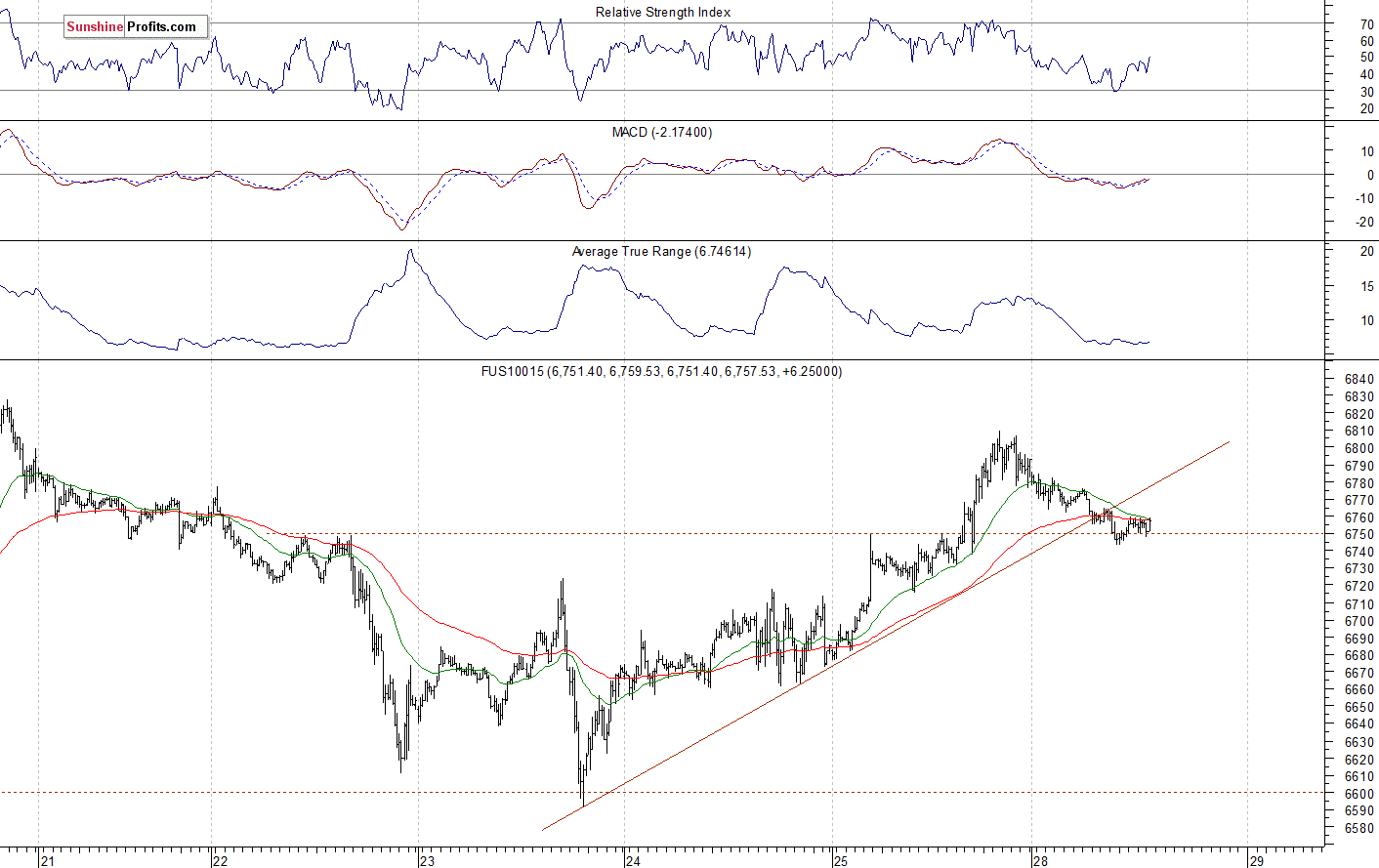Viewport: 1379px width, 868px height.
Task: Click the 6800 price axis label
Action: point(1359,448)
